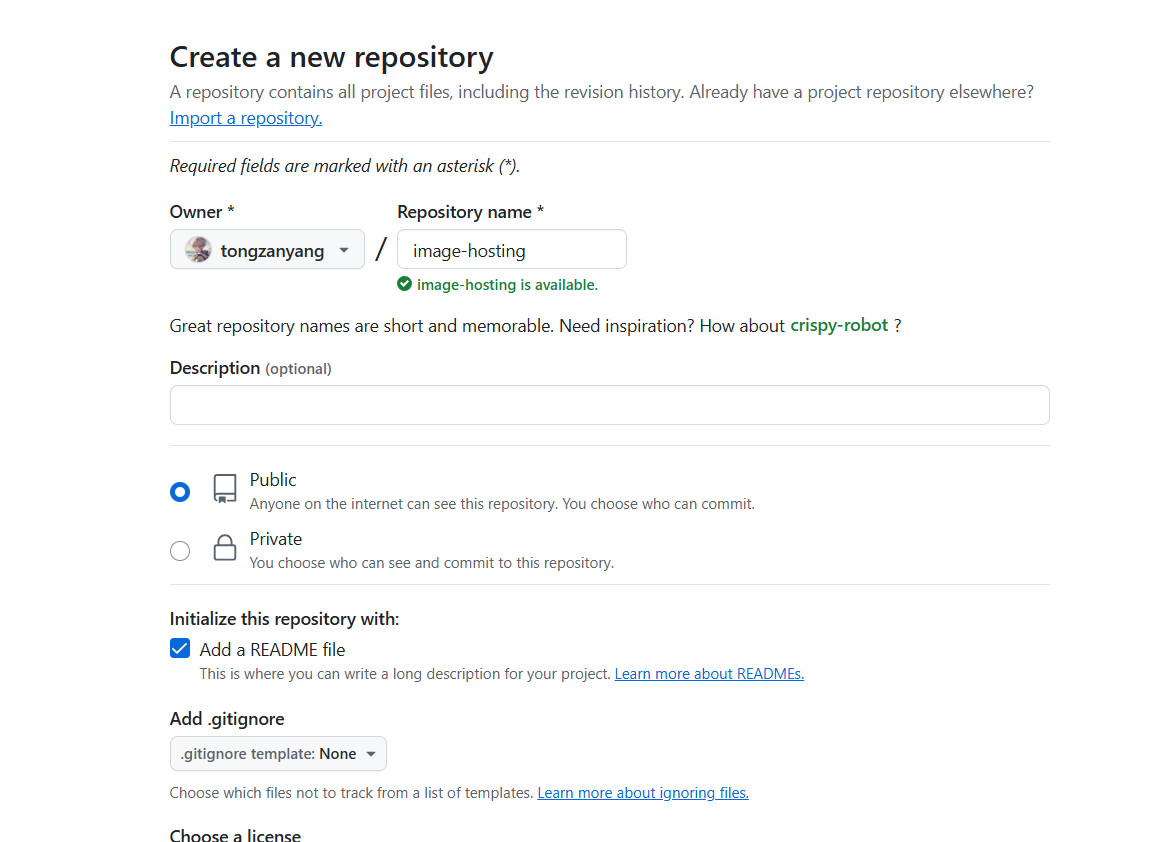Click the tongzanyang owner avatar image
The width and height of the screenshot is (1167, 842).
pos(198,250)
